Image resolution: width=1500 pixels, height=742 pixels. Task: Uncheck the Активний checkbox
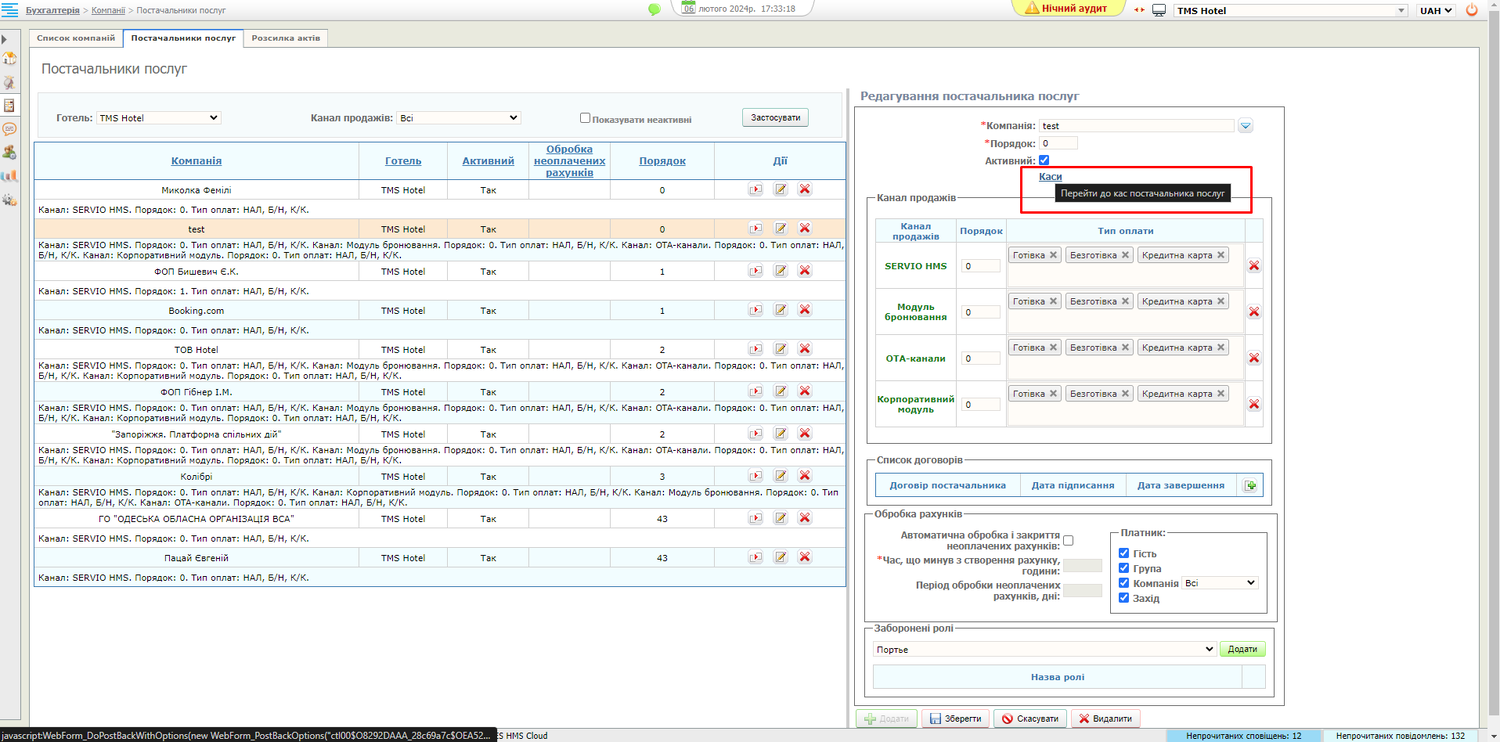pyautogui.click(x=1044, y=160)
